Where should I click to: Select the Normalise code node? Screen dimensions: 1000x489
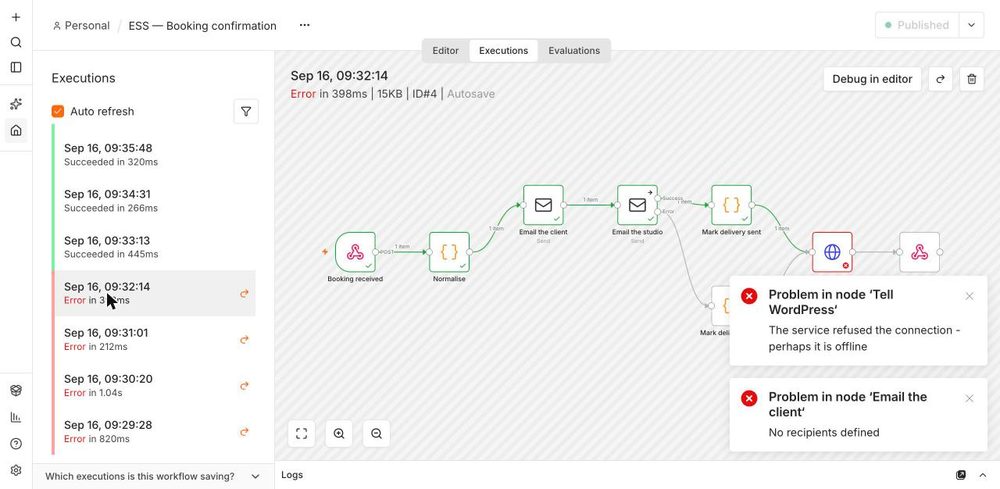[x=449, y=252]
